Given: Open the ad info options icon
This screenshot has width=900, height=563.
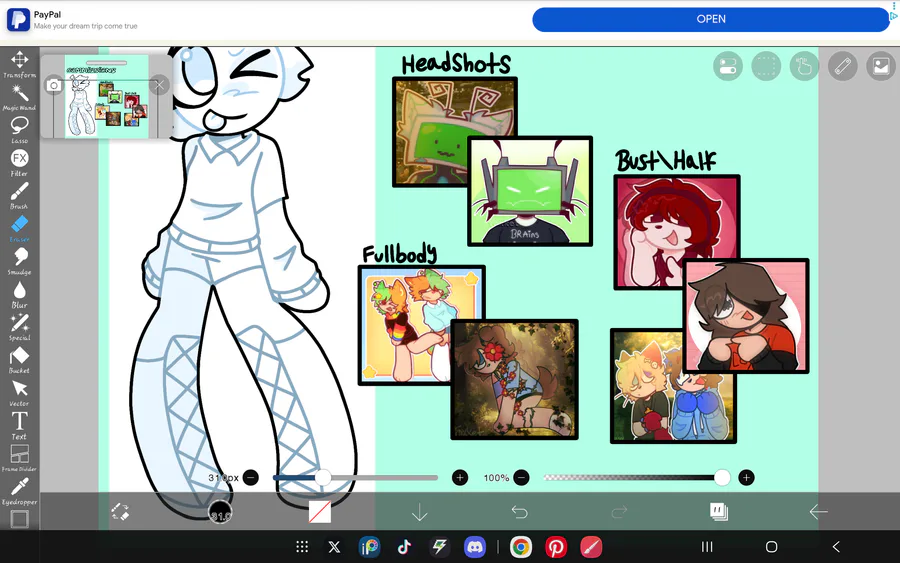Looking at the screenshot, I should click(x=894, y=5).
